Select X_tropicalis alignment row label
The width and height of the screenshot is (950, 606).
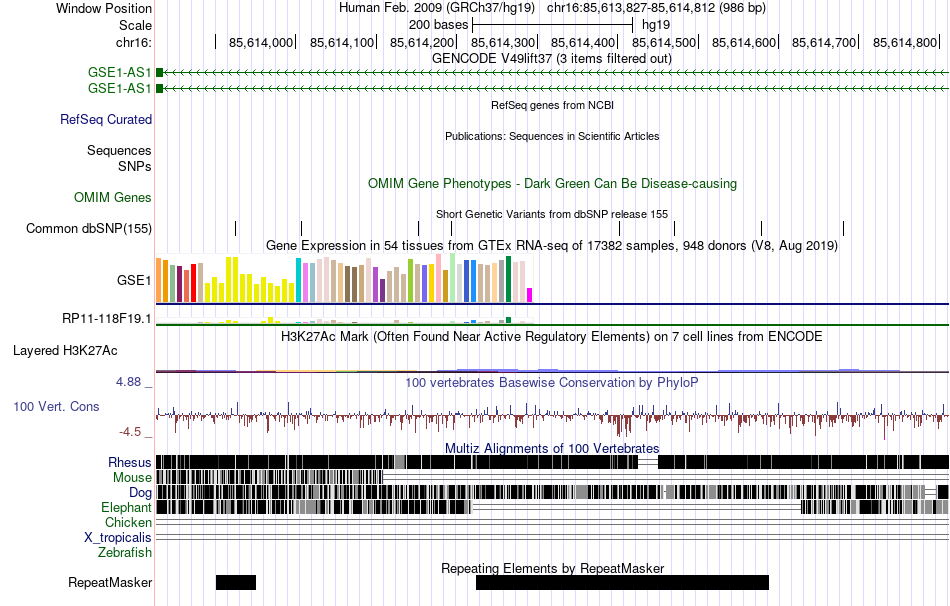pyautogui.click(x=118, y=538)
